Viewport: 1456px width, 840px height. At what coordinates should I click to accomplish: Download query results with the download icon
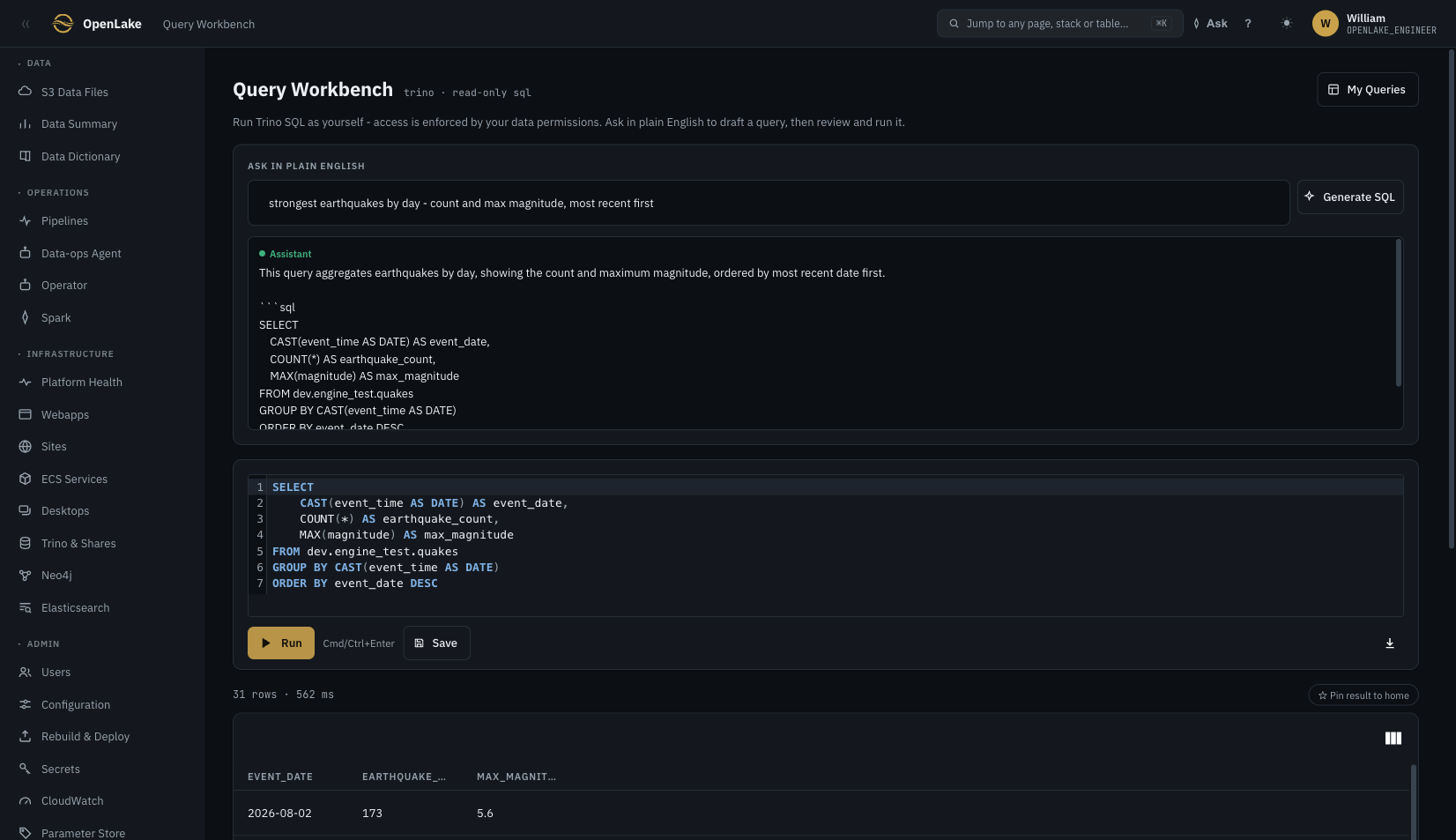[x=1390, y=643]
